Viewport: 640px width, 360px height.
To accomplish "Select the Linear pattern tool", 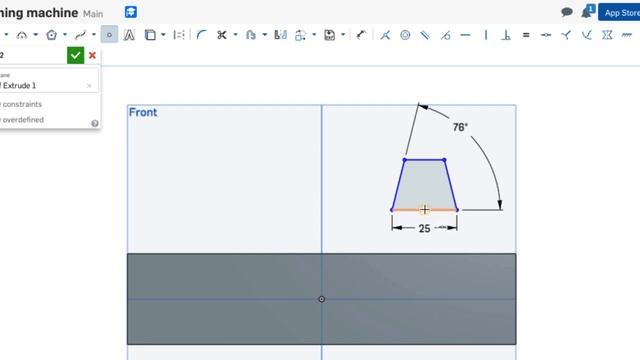I will point(300,35).
